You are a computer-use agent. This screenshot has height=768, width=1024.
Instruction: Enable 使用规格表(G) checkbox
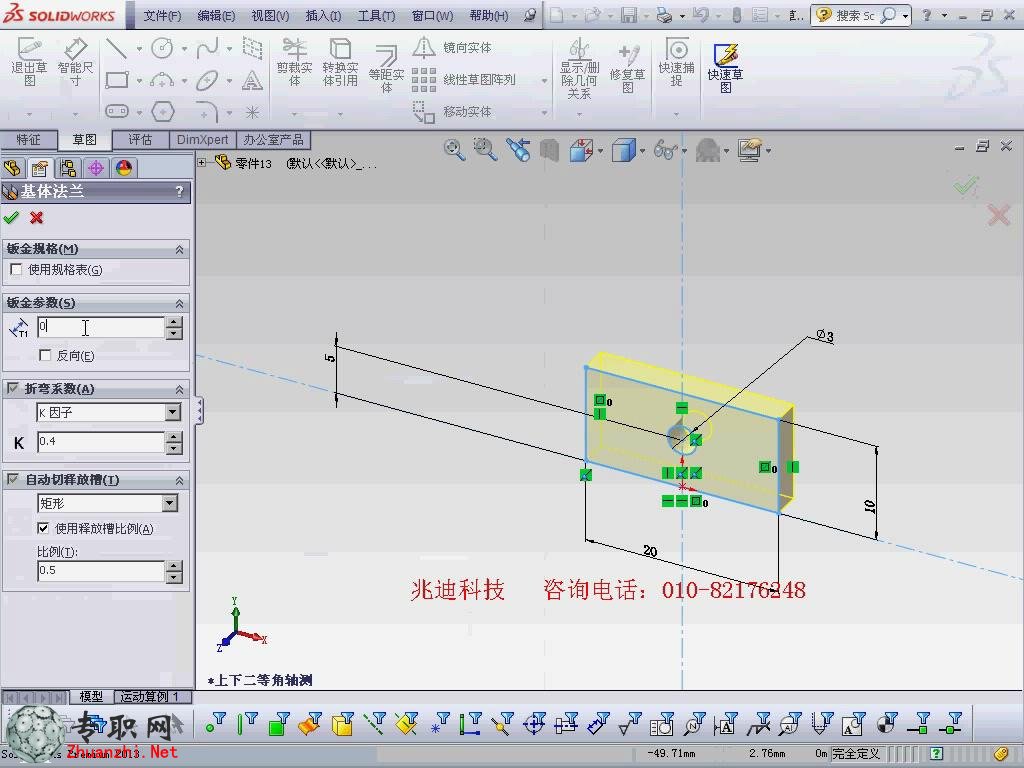pos(16,269)
